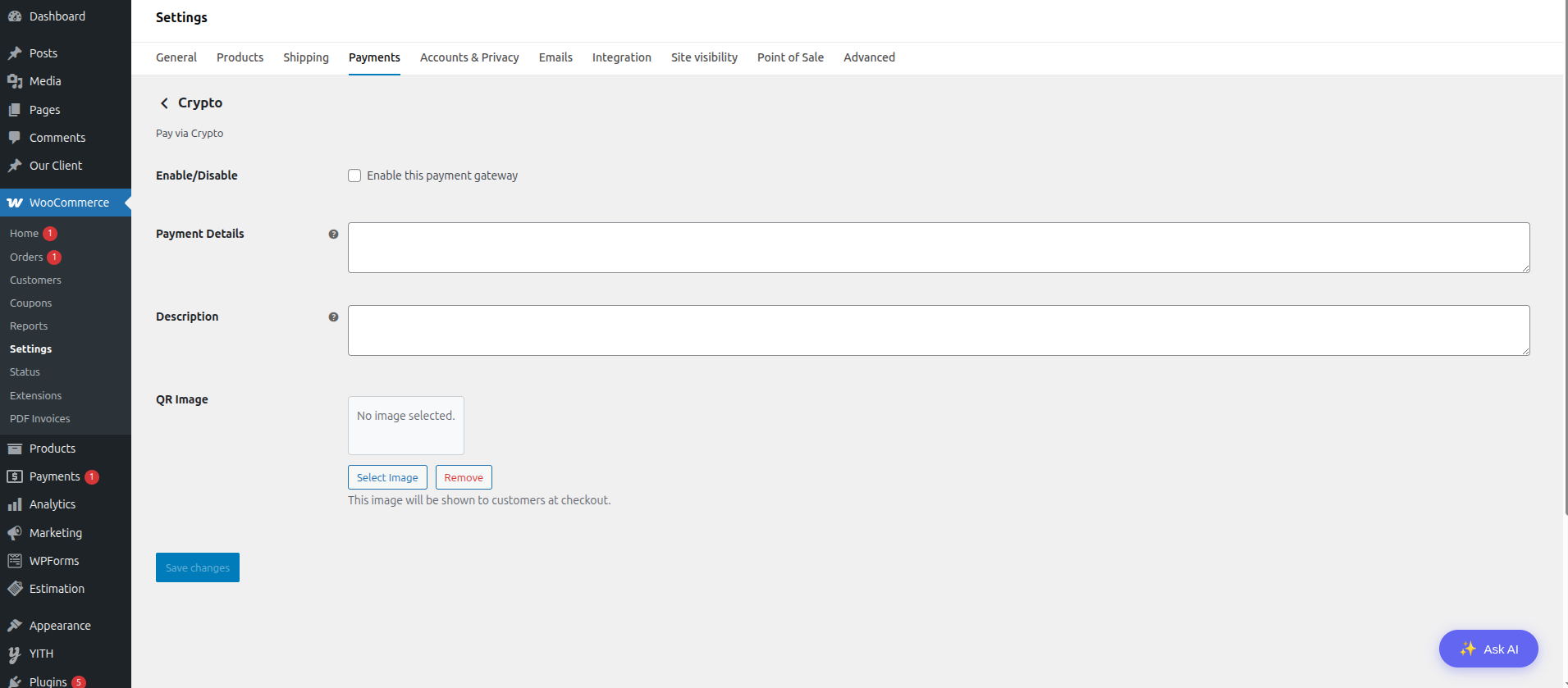Open the Ask AI assistant button
Screen dimensions: 1568x688
coord(1488,649)
